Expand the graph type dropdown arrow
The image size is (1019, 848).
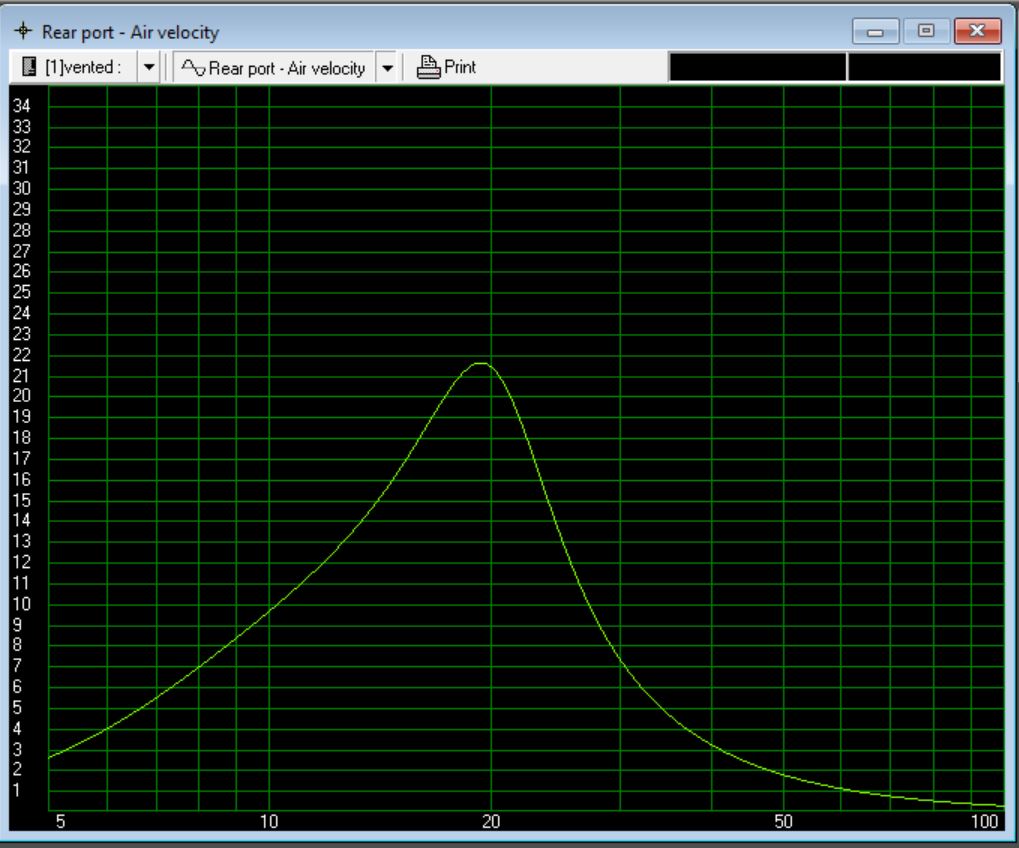387,68
